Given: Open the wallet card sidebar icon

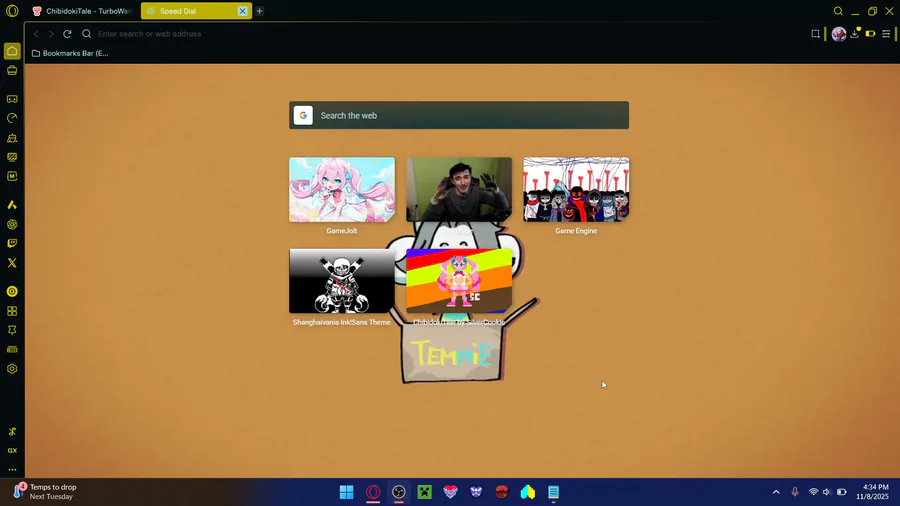Looking at the screenshot, I should pos(12,349).
